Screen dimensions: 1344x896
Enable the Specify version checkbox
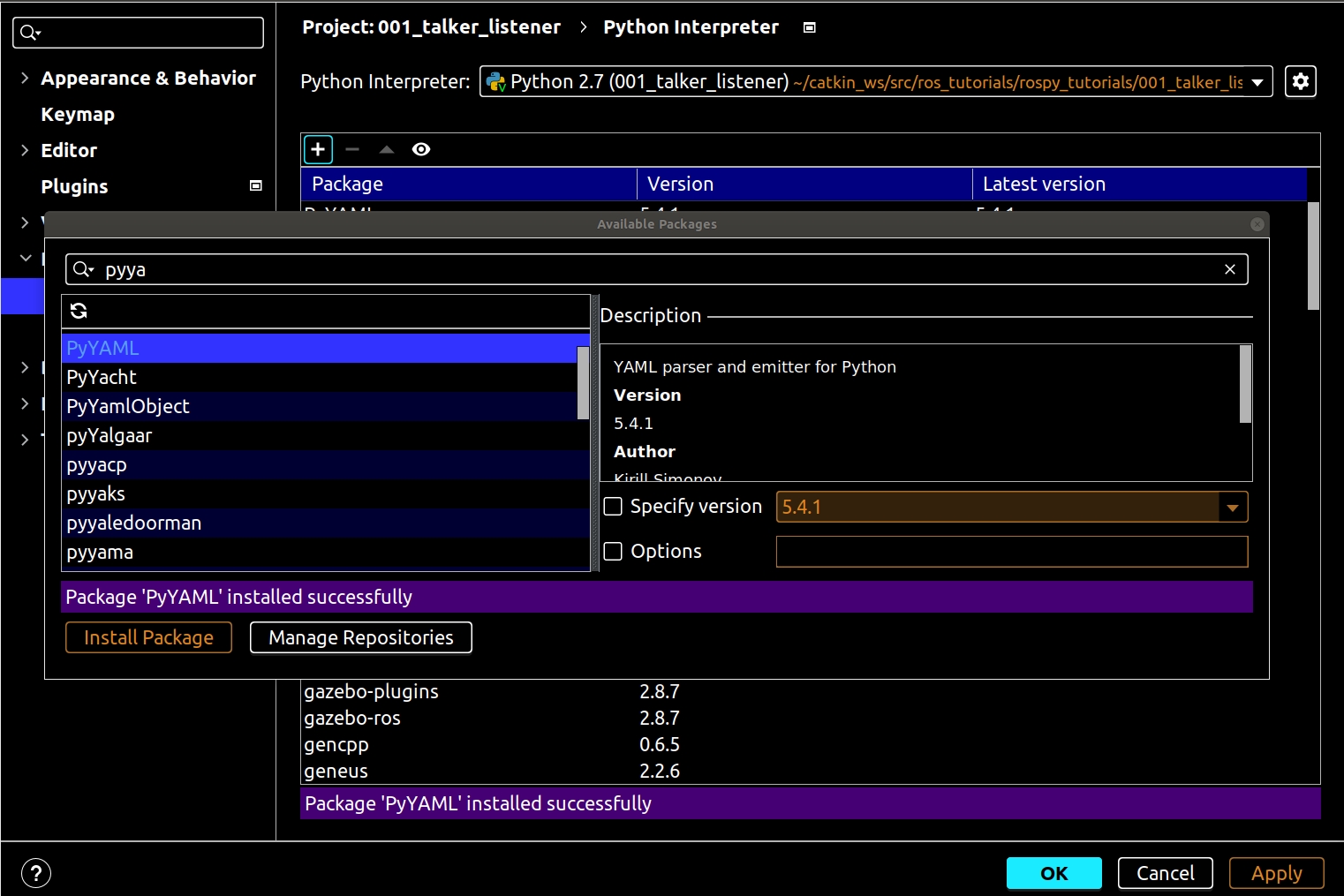point(613,507)
